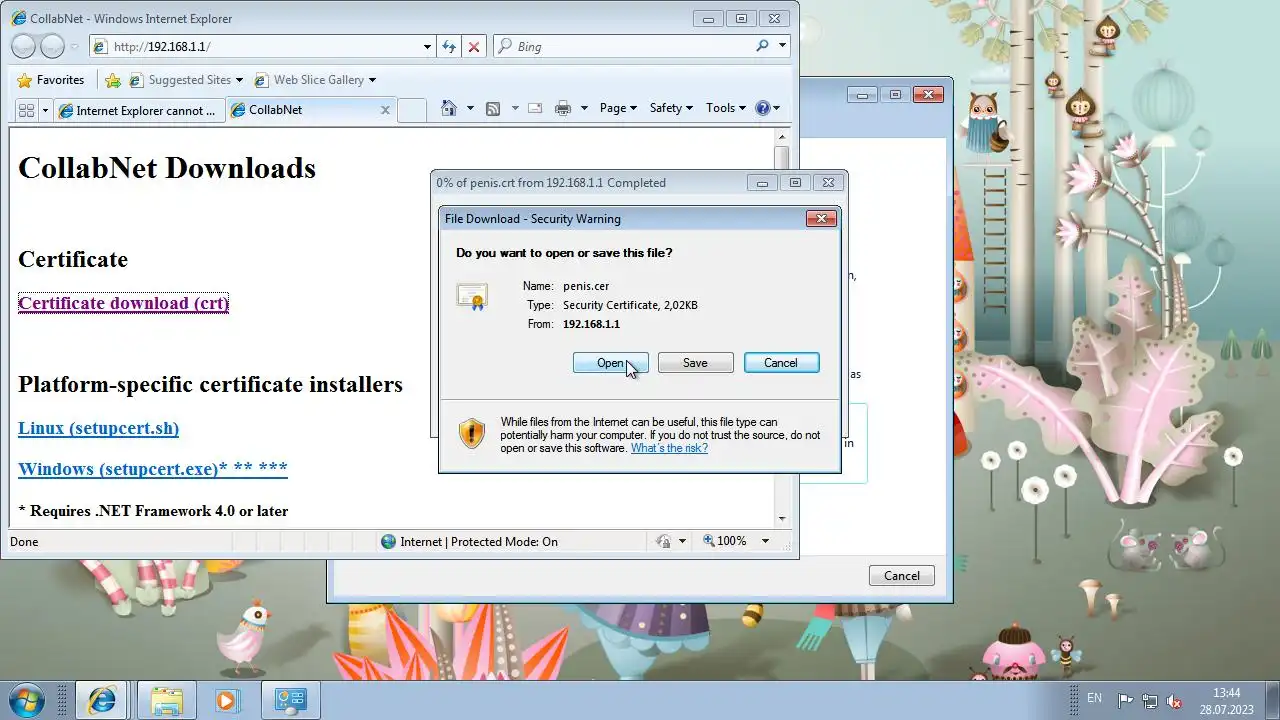This screenshot has width=1280, height=720.
Task: Click the page scrollbar up arrow
Action: (x=782, y=137)
